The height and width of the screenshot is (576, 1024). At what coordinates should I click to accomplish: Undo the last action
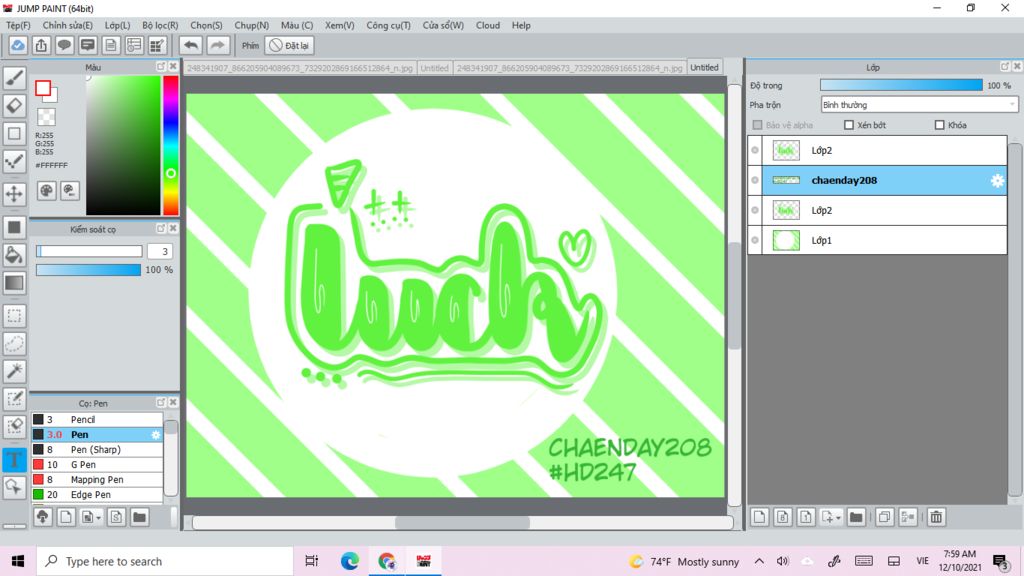pos(191,45)
